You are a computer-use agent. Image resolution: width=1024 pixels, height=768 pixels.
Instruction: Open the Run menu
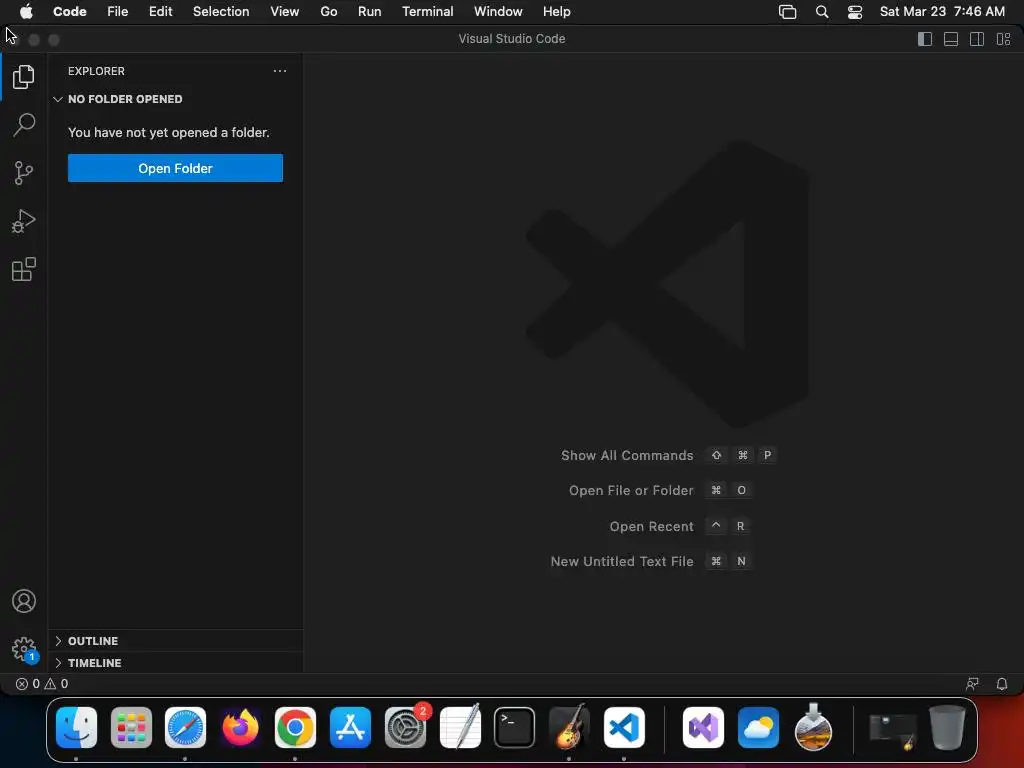tap(370, 12)
